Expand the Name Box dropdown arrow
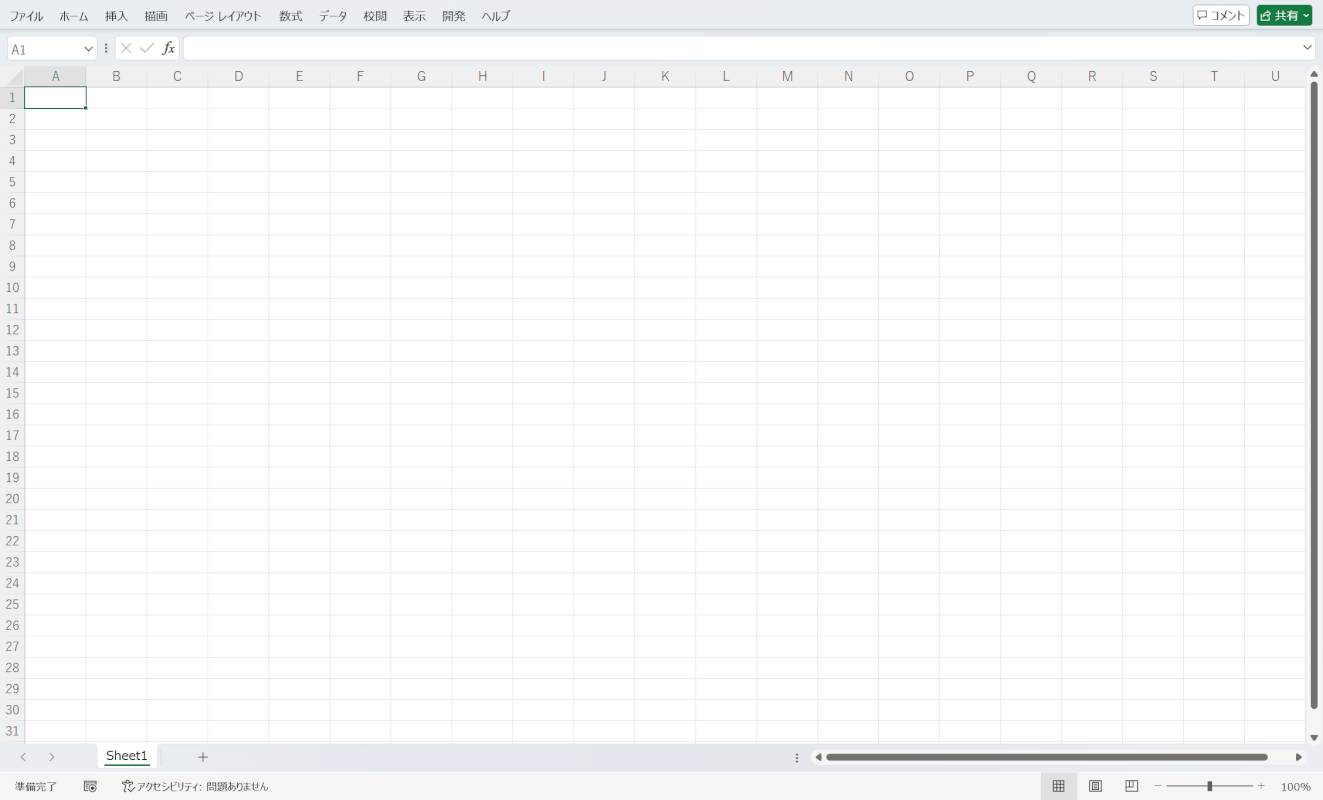The image size is (1323, 800). click(x=88, y=49)
